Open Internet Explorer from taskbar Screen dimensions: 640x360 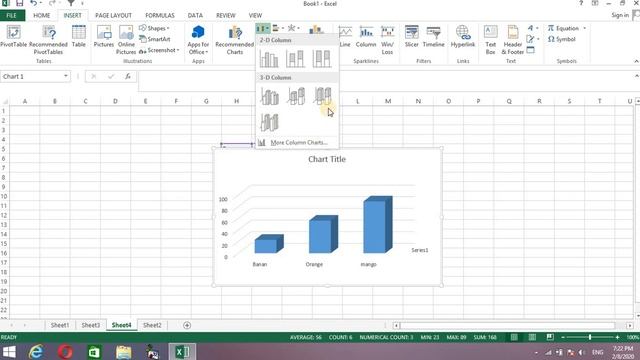point(36,352)
